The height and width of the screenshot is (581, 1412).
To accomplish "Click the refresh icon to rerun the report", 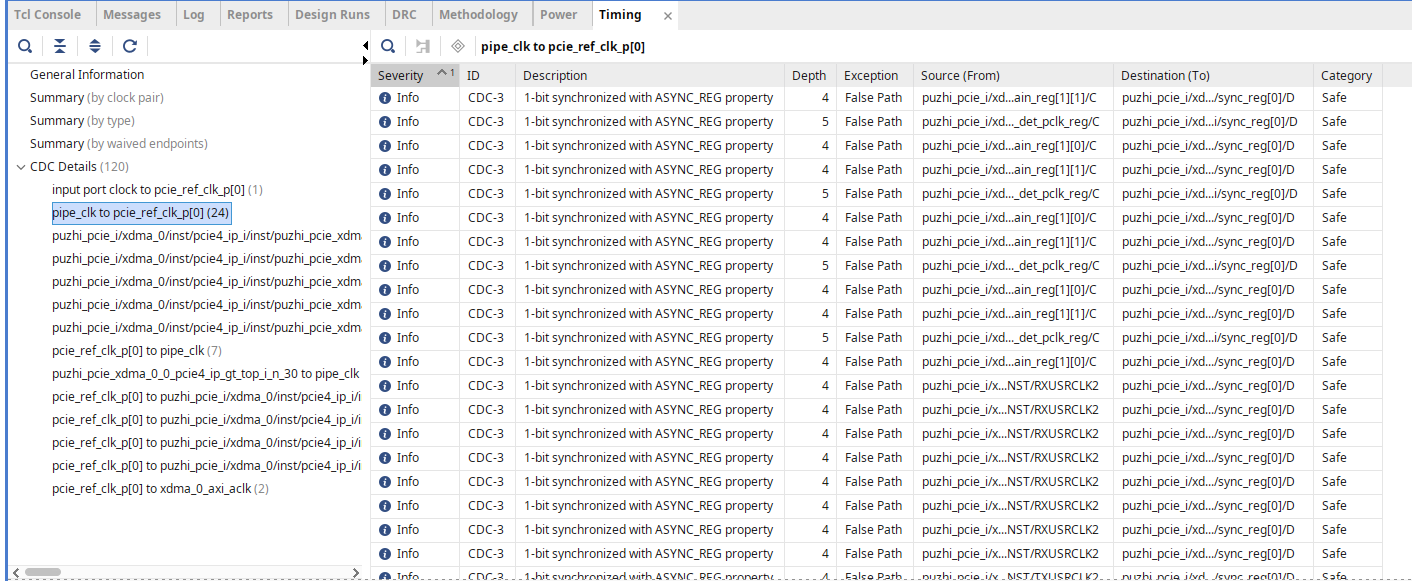I will tap(130, 46).
